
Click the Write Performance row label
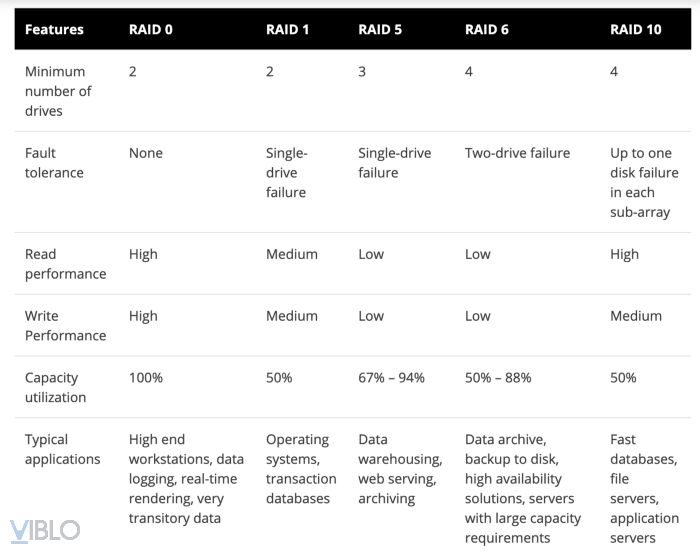(x=65, y=326)
